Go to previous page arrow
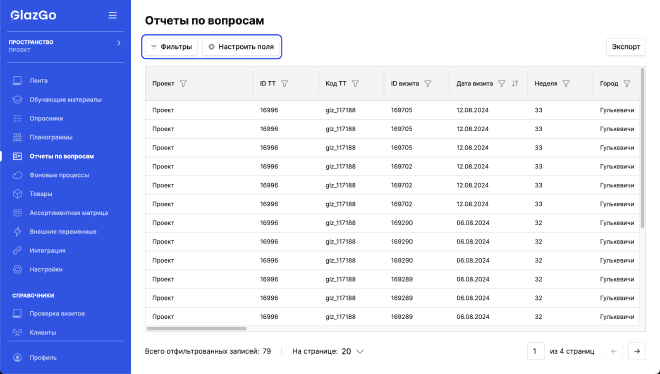This screenshot has width=660, height=374. point(614,351)
